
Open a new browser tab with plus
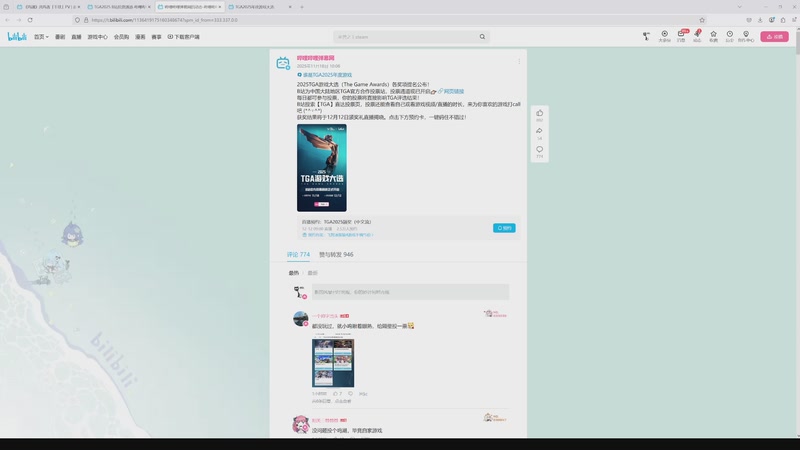pos(302,7)
